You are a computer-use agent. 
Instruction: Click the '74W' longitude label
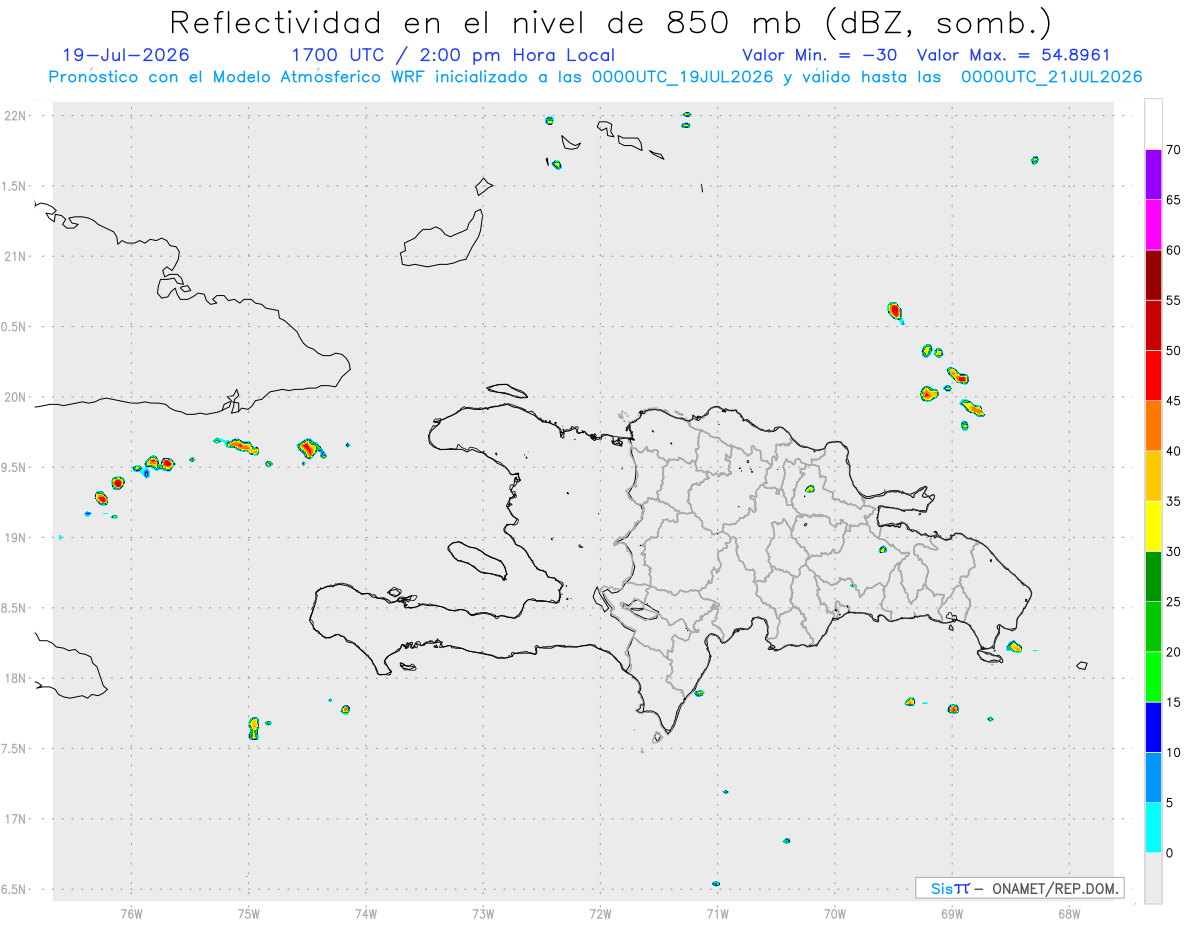[366, 913]
